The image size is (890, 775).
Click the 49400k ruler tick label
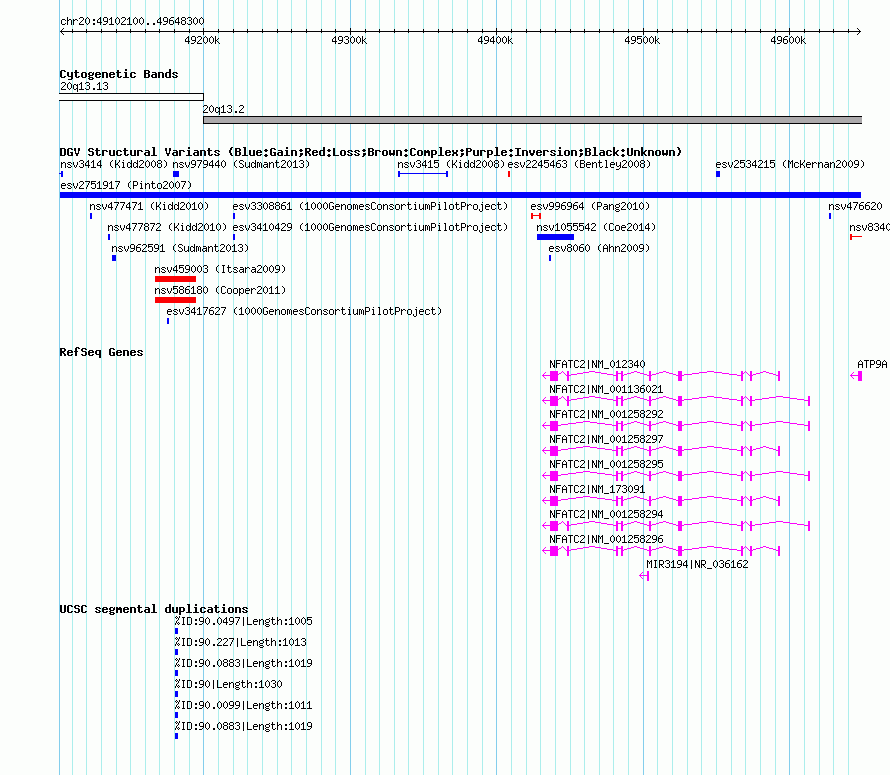(496, 40)
